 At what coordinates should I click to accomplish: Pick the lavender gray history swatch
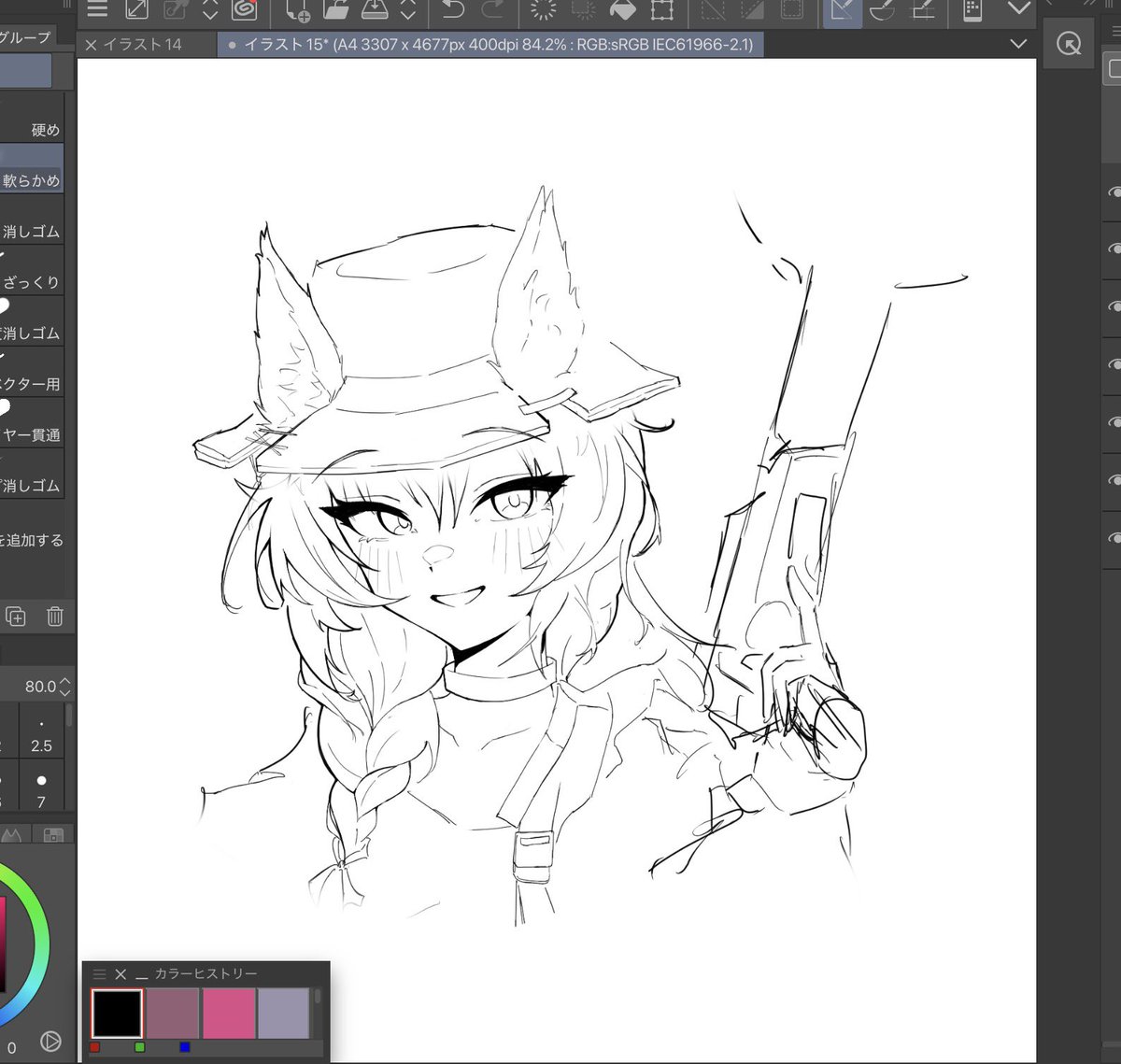(x=283, y=1014)
